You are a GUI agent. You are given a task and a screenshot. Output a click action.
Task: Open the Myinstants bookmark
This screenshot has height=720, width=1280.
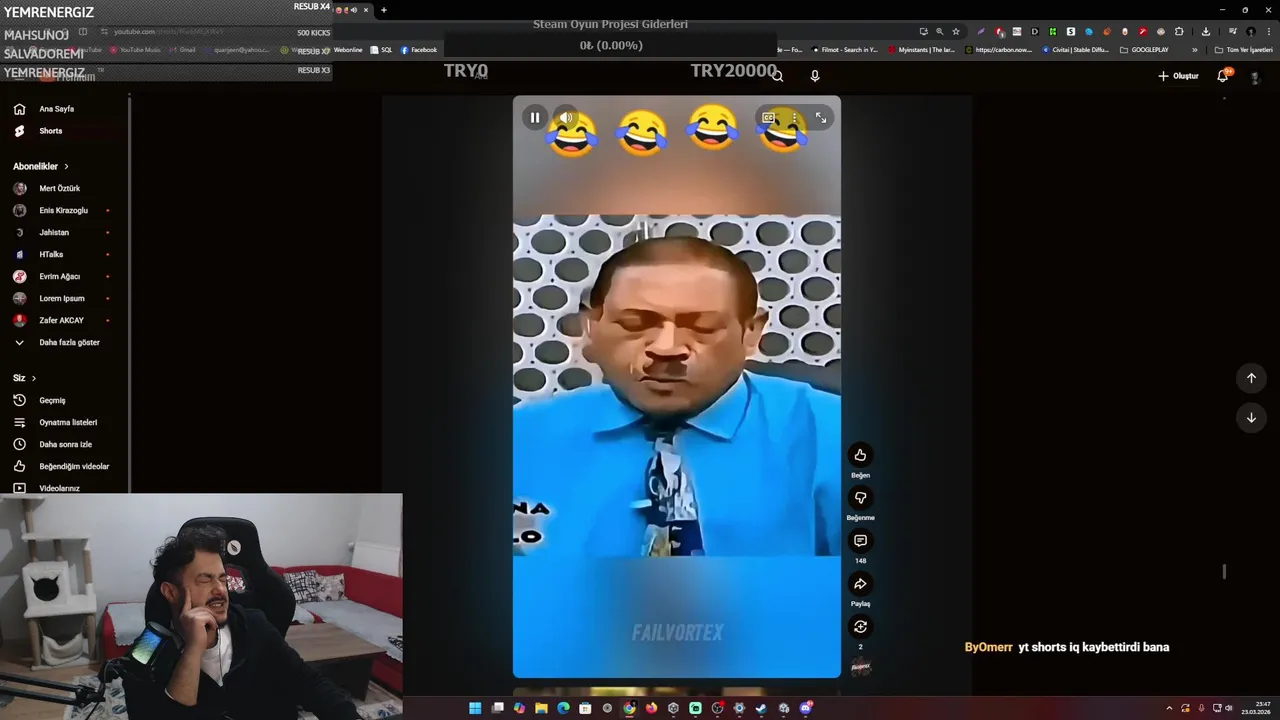[921, 50]
